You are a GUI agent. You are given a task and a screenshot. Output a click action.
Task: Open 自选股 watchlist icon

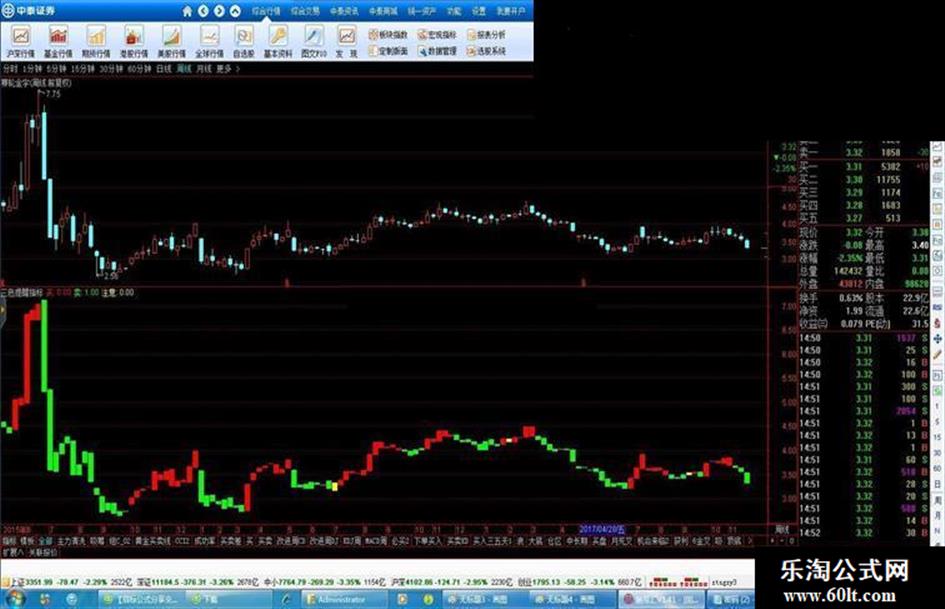[244, 42]
